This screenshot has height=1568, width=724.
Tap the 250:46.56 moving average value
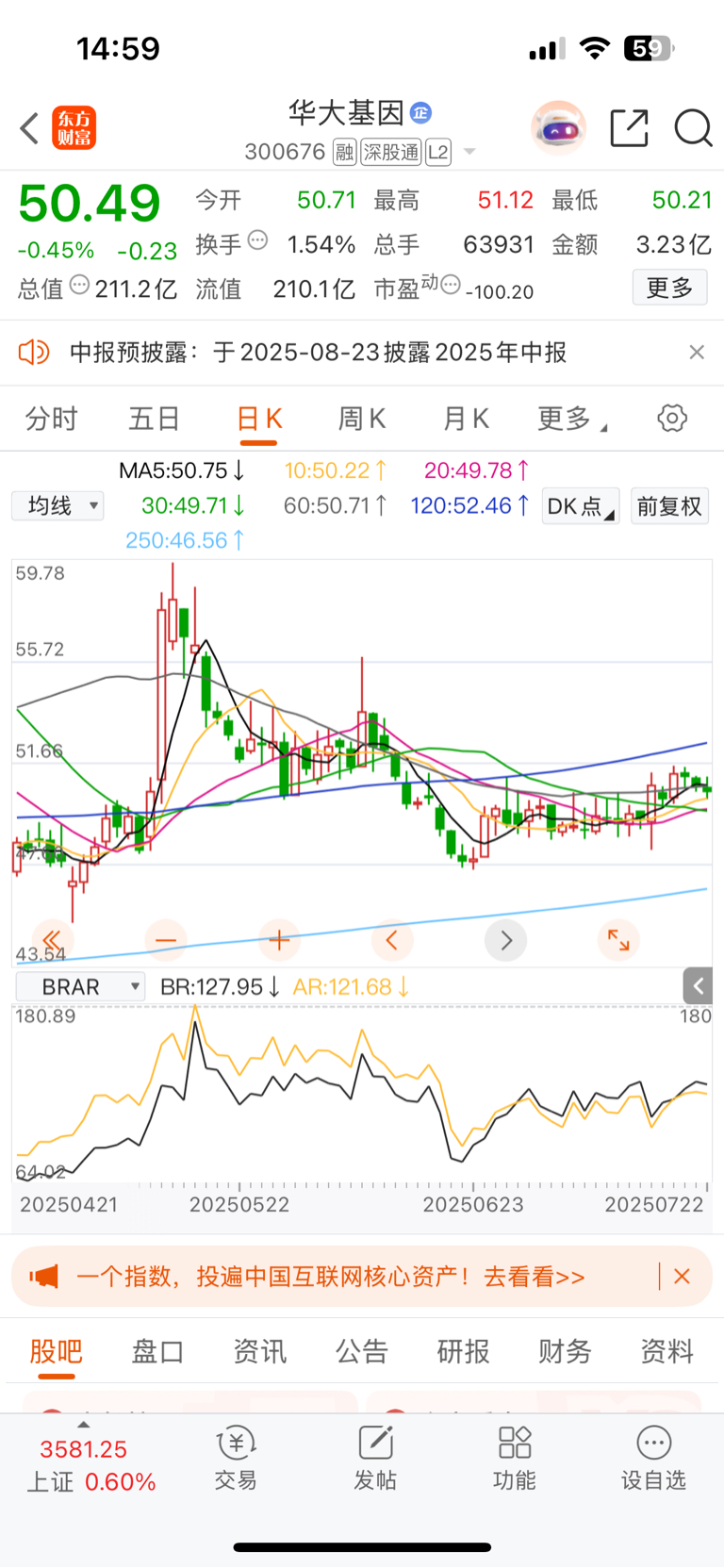pyautogui.click(x=185, y=540)
